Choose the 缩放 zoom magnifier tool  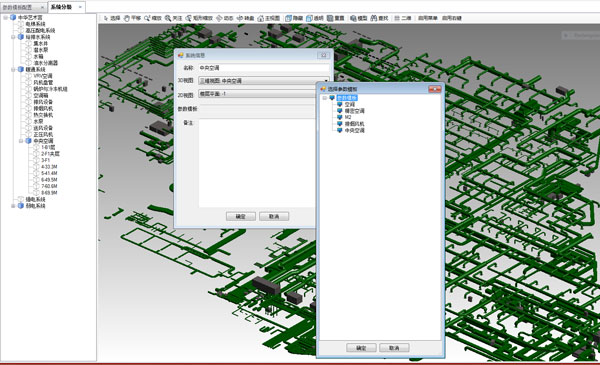click(153, 18)
